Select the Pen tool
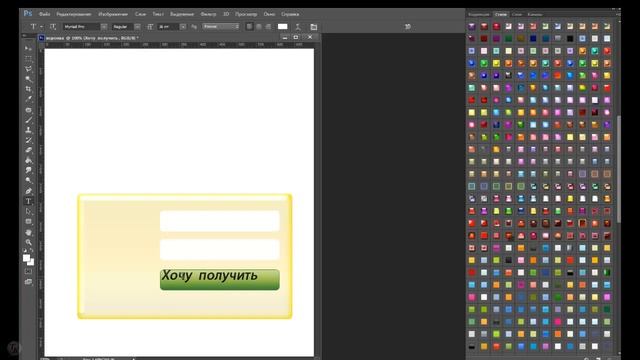The width and height of the screenshot is (640, 360). coord(28,191)
